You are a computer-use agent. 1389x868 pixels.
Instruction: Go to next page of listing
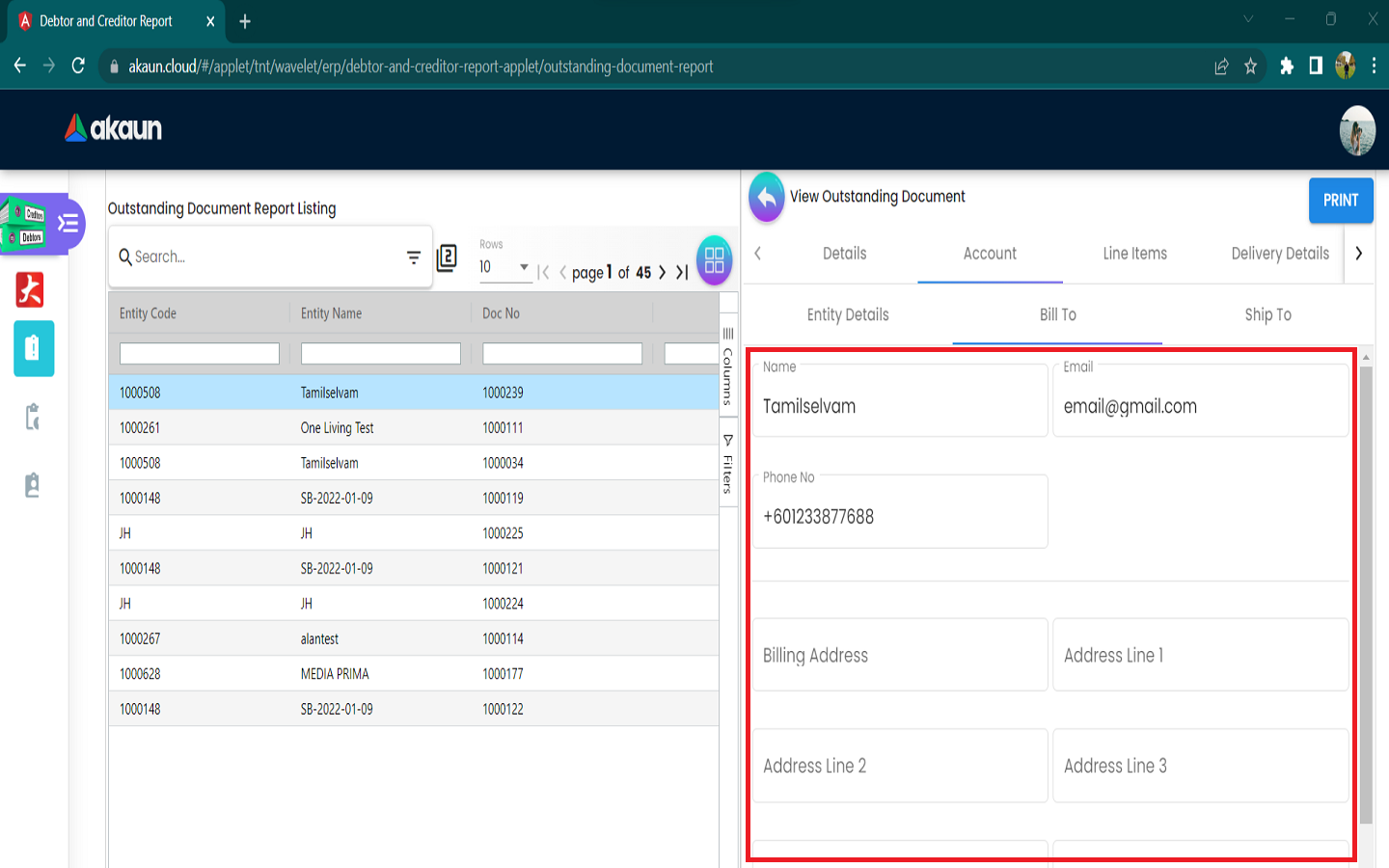click(662, 273)
